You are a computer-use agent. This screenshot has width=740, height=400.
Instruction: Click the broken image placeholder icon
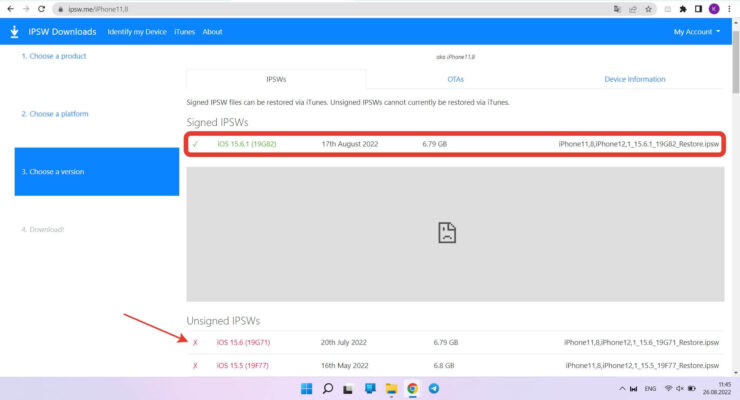447,233
